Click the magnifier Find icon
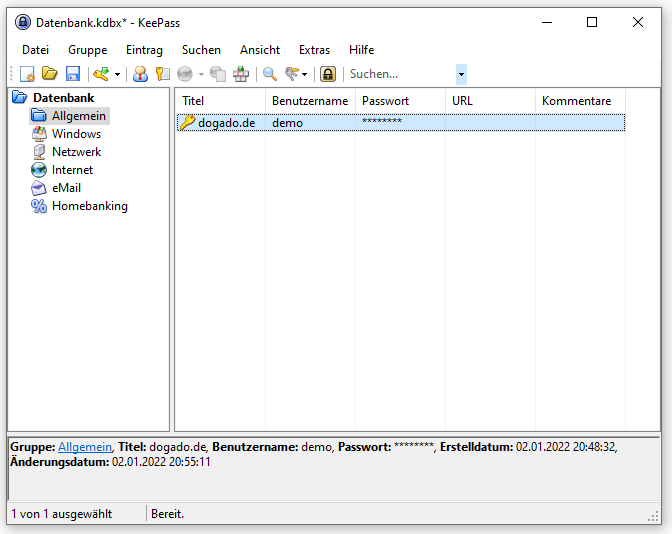 [x=270, y=74]
